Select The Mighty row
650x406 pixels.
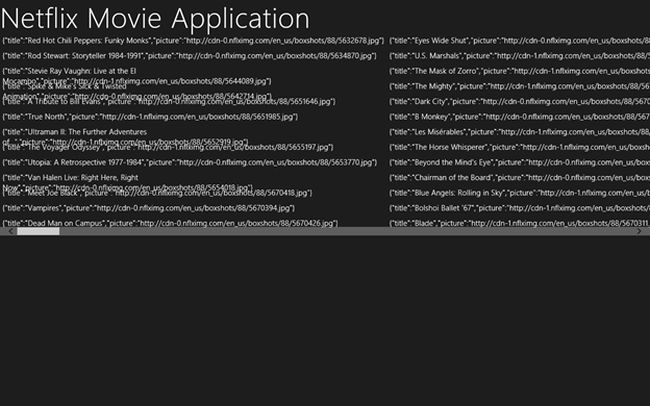tap(519, 86)
